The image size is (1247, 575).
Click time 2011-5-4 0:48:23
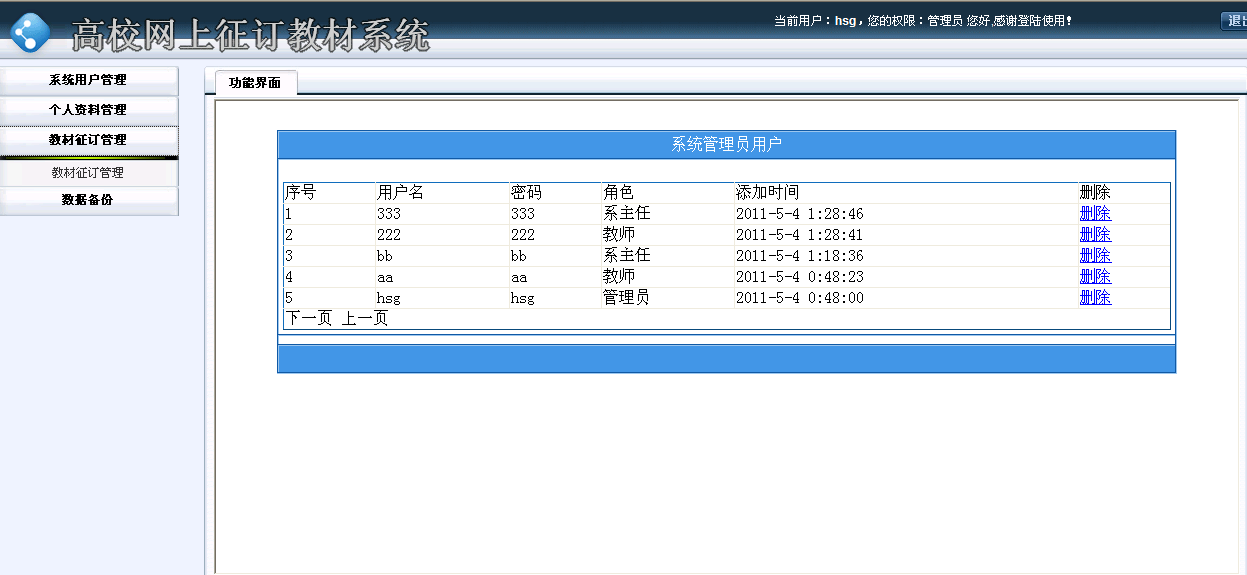(800, 277)
